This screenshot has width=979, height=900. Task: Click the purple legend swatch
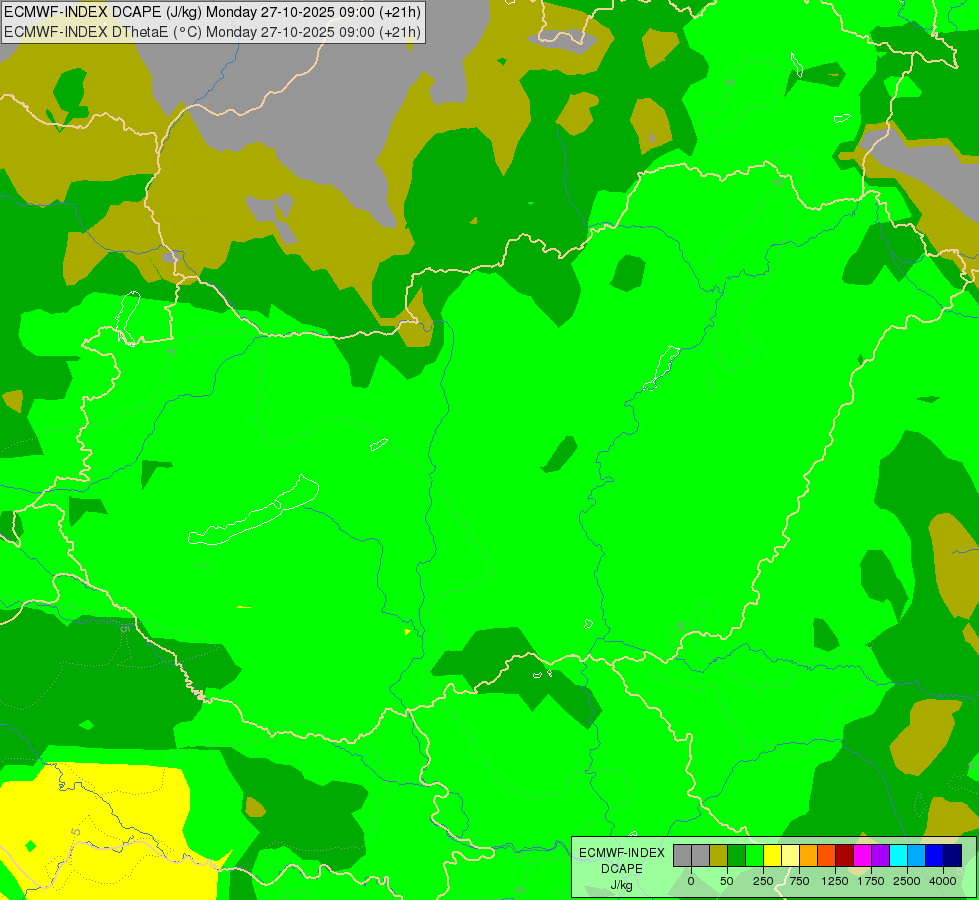tap(880, 856)
